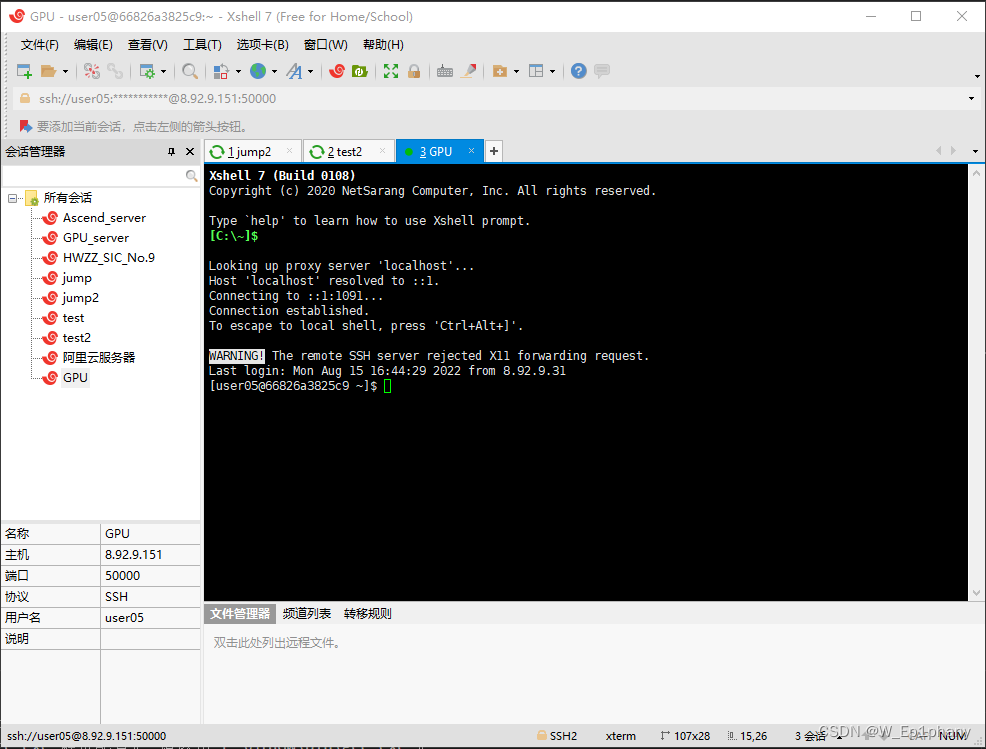The height and width of the screenshot is (749, 986).
Task: Open the 文件(F) menu
Action: 38,44
